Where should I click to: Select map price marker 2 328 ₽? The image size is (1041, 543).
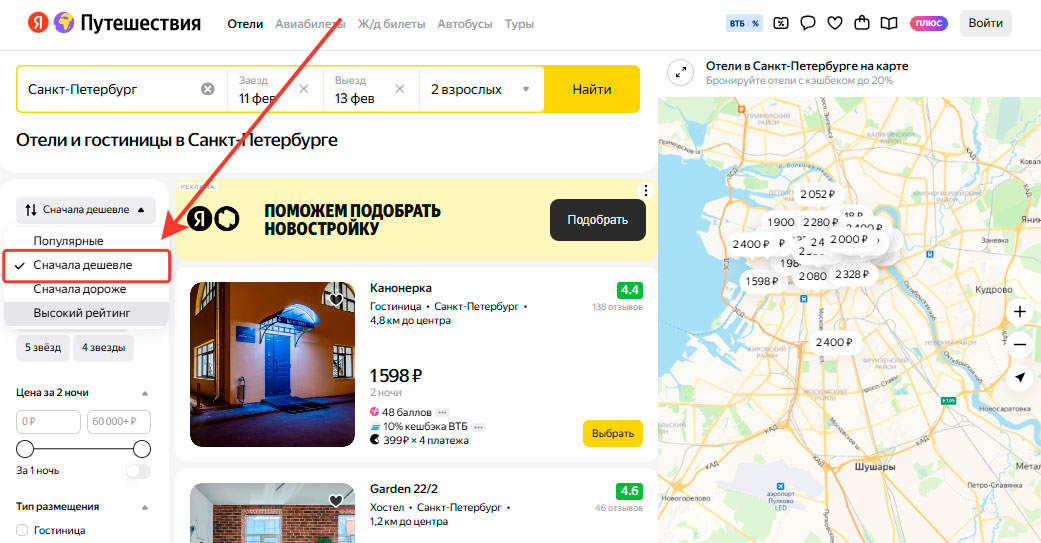[x=852, y=274]
